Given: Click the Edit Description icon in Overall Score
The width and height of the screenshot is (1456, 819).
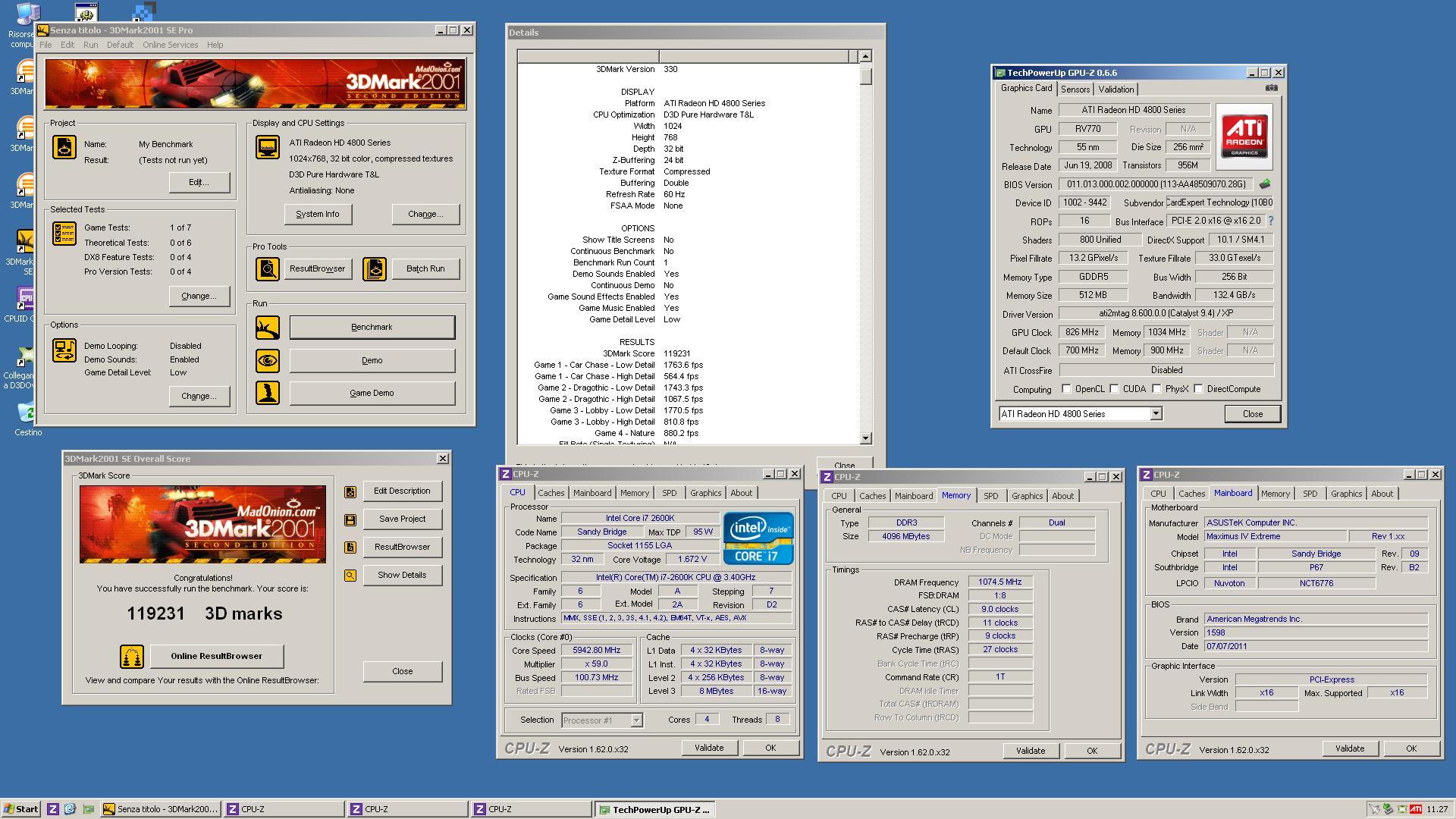Looking at the screenshot, I should [350, 491].
